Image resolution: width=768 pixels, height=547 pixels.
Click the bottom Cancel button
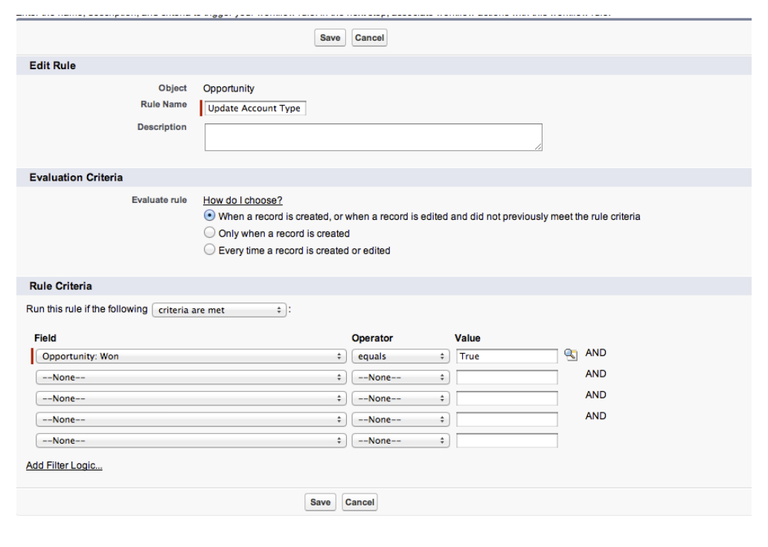(359, 502)
